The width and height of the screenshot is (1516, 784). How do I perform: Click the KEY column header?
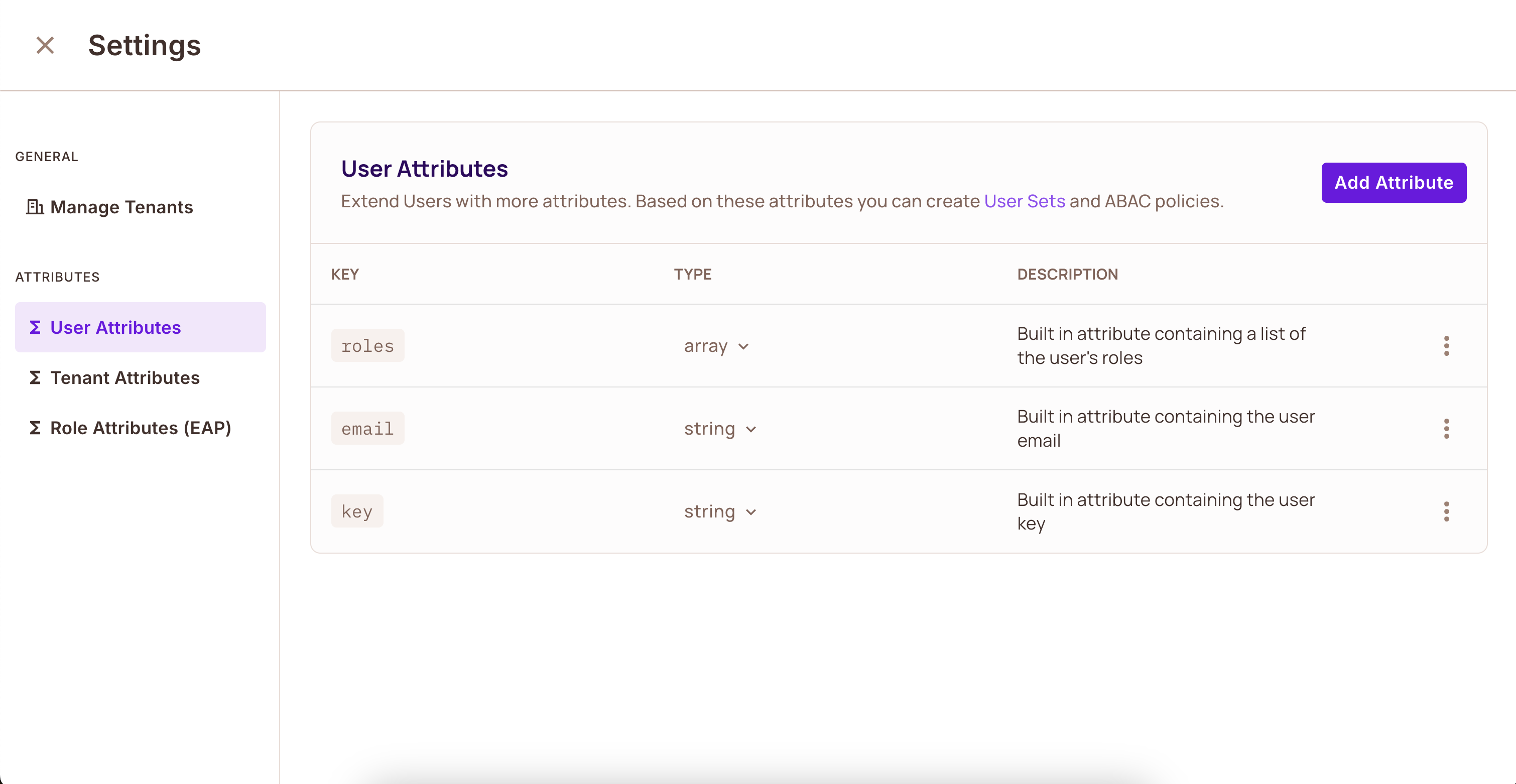point(345,274)
